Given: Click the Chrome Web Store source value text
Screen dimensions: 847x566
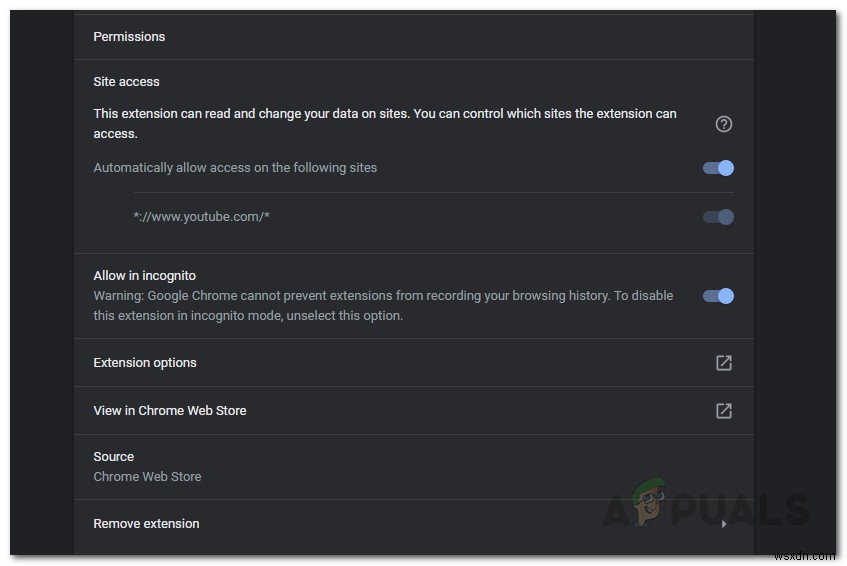Looking at the screenshot, I should 147,477.
